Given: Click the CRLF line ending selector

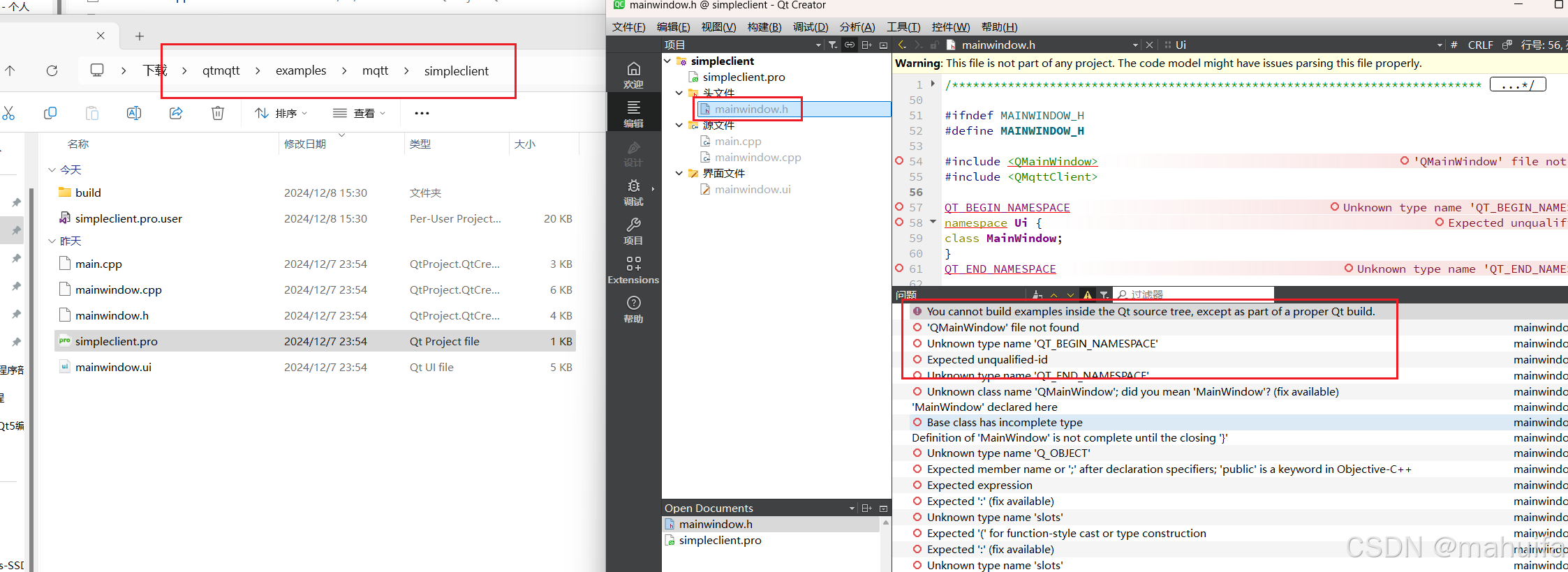Looking at the screenshot, I should coord(1480,45).
